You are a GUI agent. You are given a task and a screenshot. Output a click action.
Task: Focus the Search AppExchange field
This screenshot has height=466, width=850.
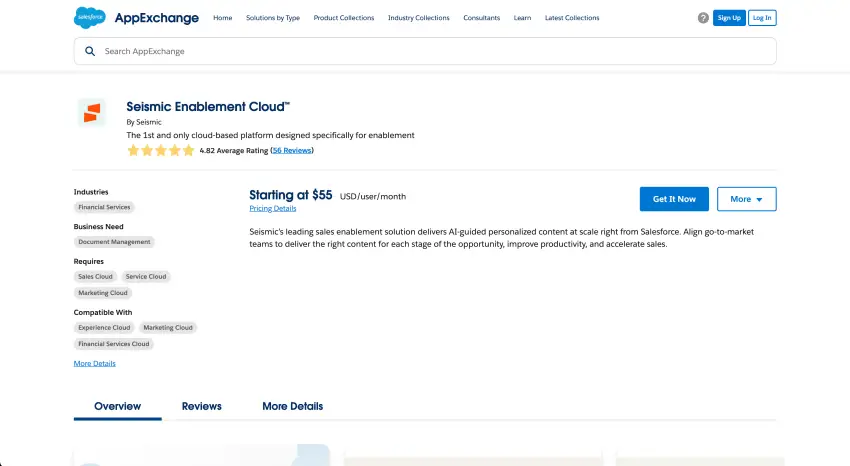pyautogui.click(x=430, y=51)
